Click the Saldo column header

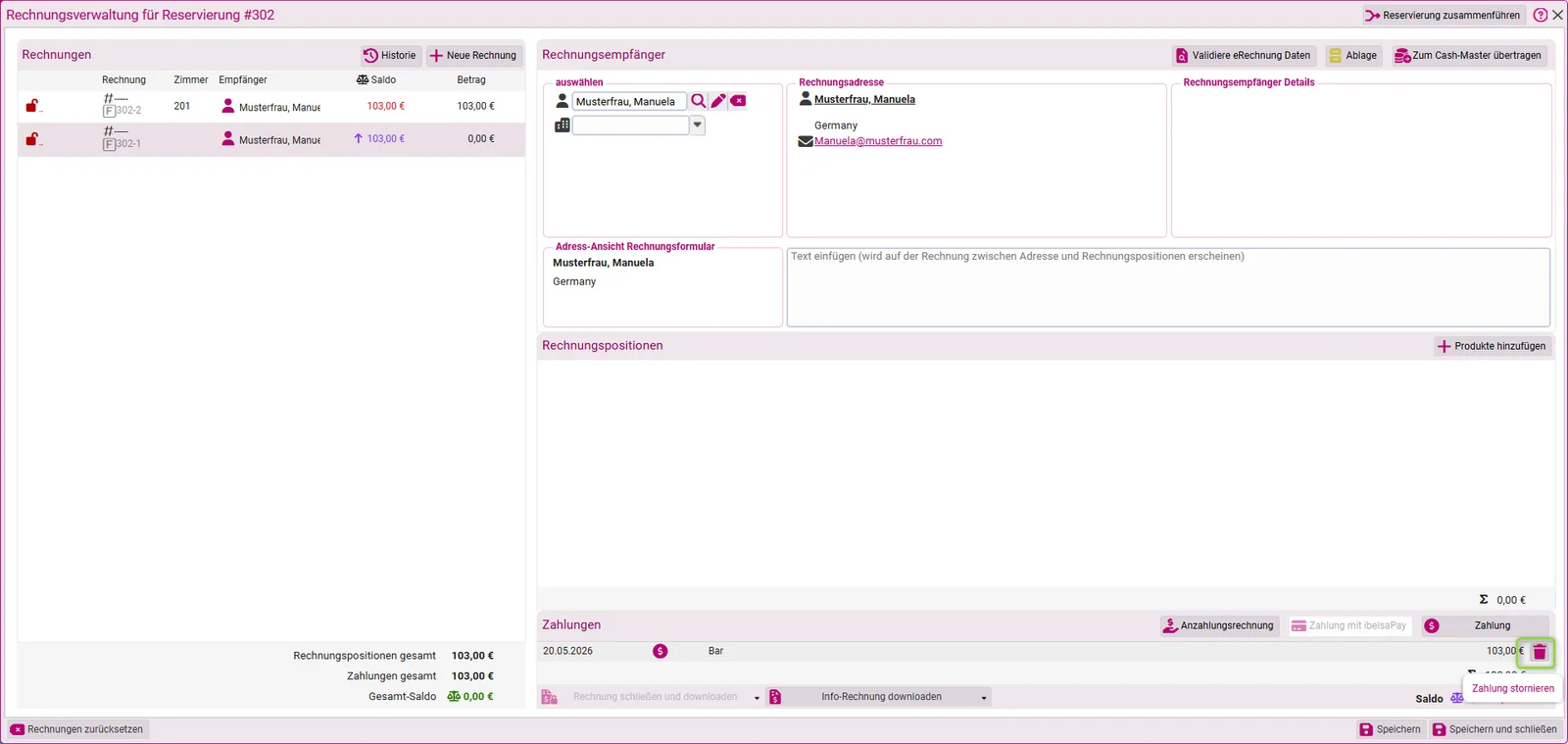click(x=376, y=80)
